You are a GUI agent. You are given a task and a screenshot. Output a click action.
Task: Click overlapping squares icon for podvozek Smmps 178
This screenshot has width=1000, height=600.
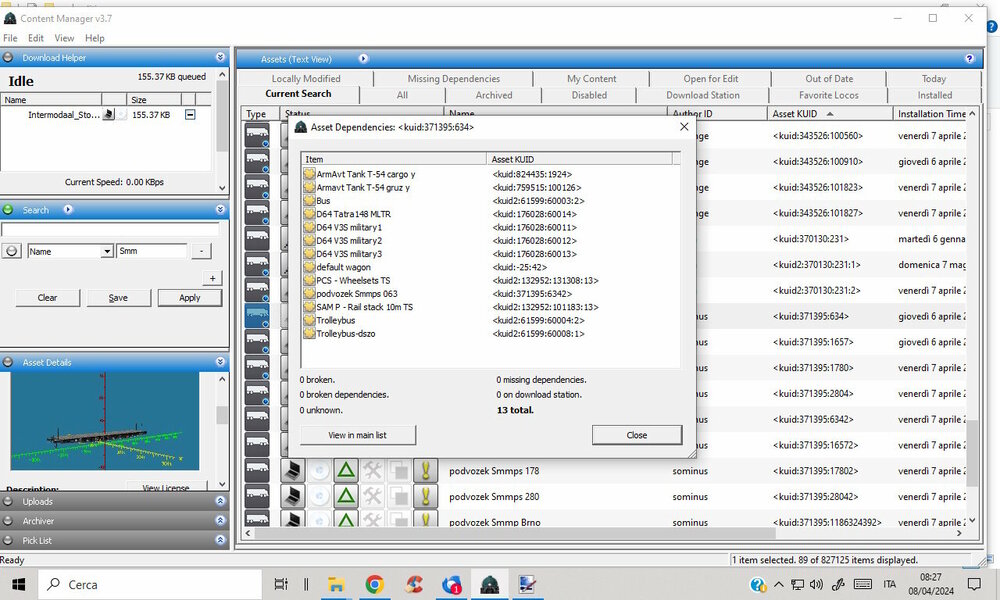point(399,471)
